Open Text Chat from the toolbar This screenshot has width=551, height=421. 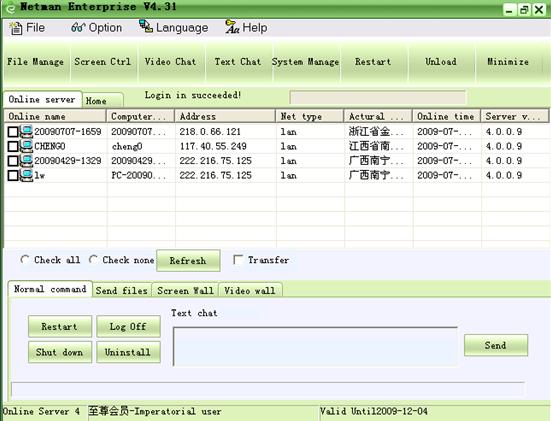[x=238, y=62]
